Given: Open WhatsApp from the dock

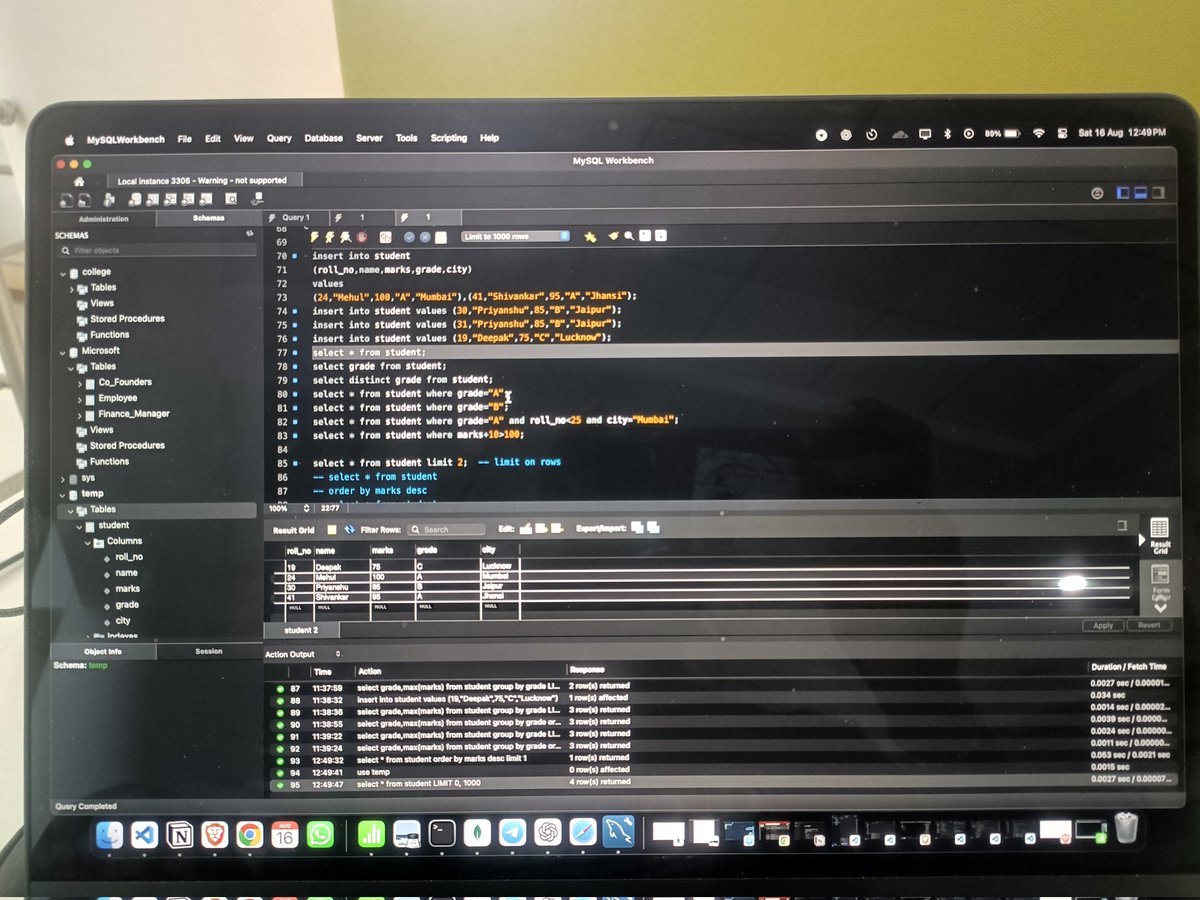Looking at the screenshot, I should point(320,834).
